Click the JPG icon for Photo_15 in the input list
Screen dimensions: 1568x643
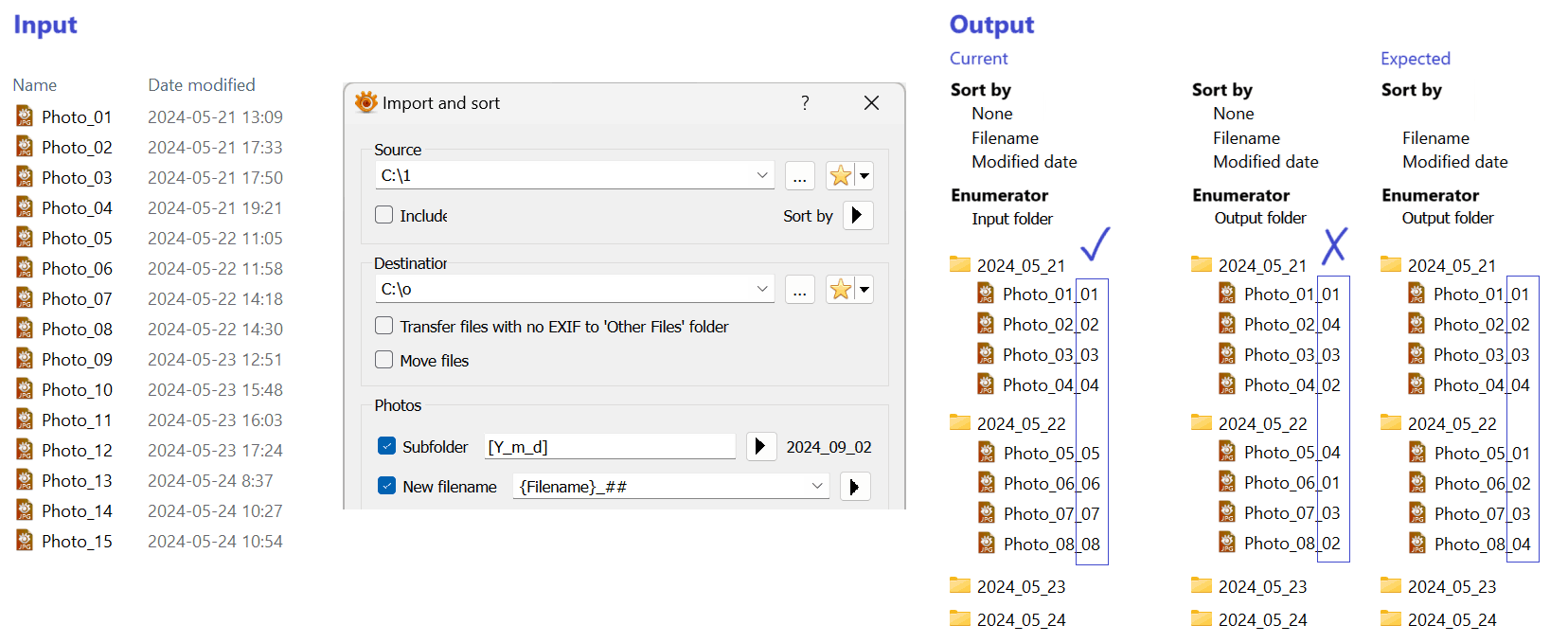coord(25,541)
